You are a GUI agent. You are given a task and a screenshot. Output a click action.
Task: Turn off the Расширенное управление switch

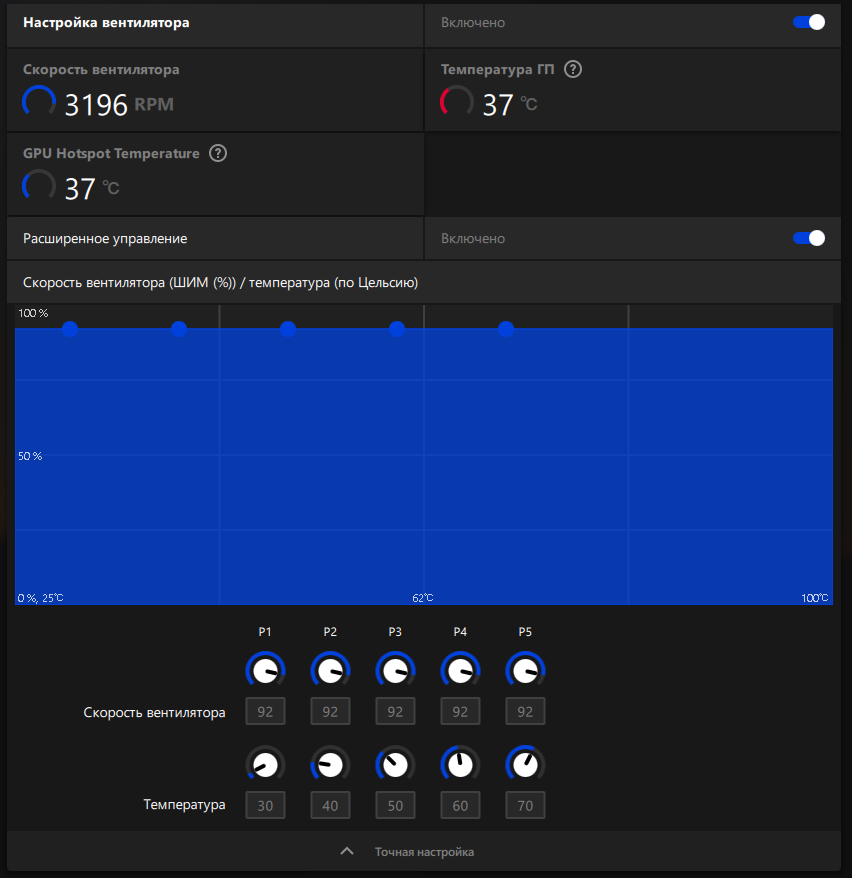809,239
